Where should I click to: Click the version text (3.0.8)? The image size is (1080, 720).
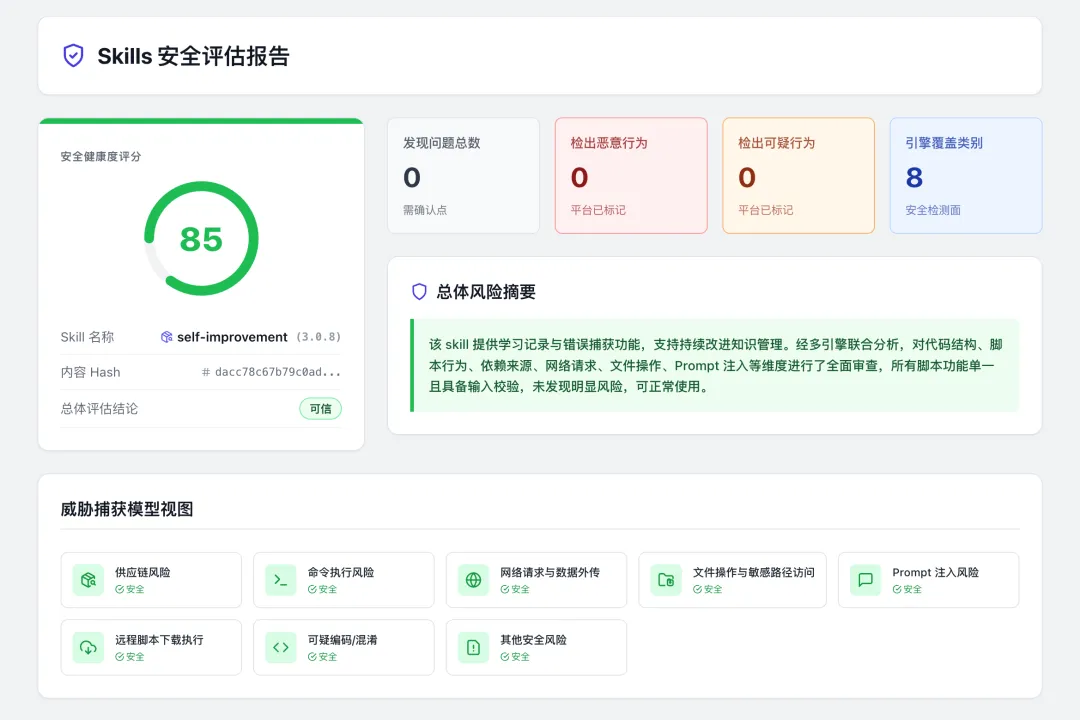coord(318,337)
